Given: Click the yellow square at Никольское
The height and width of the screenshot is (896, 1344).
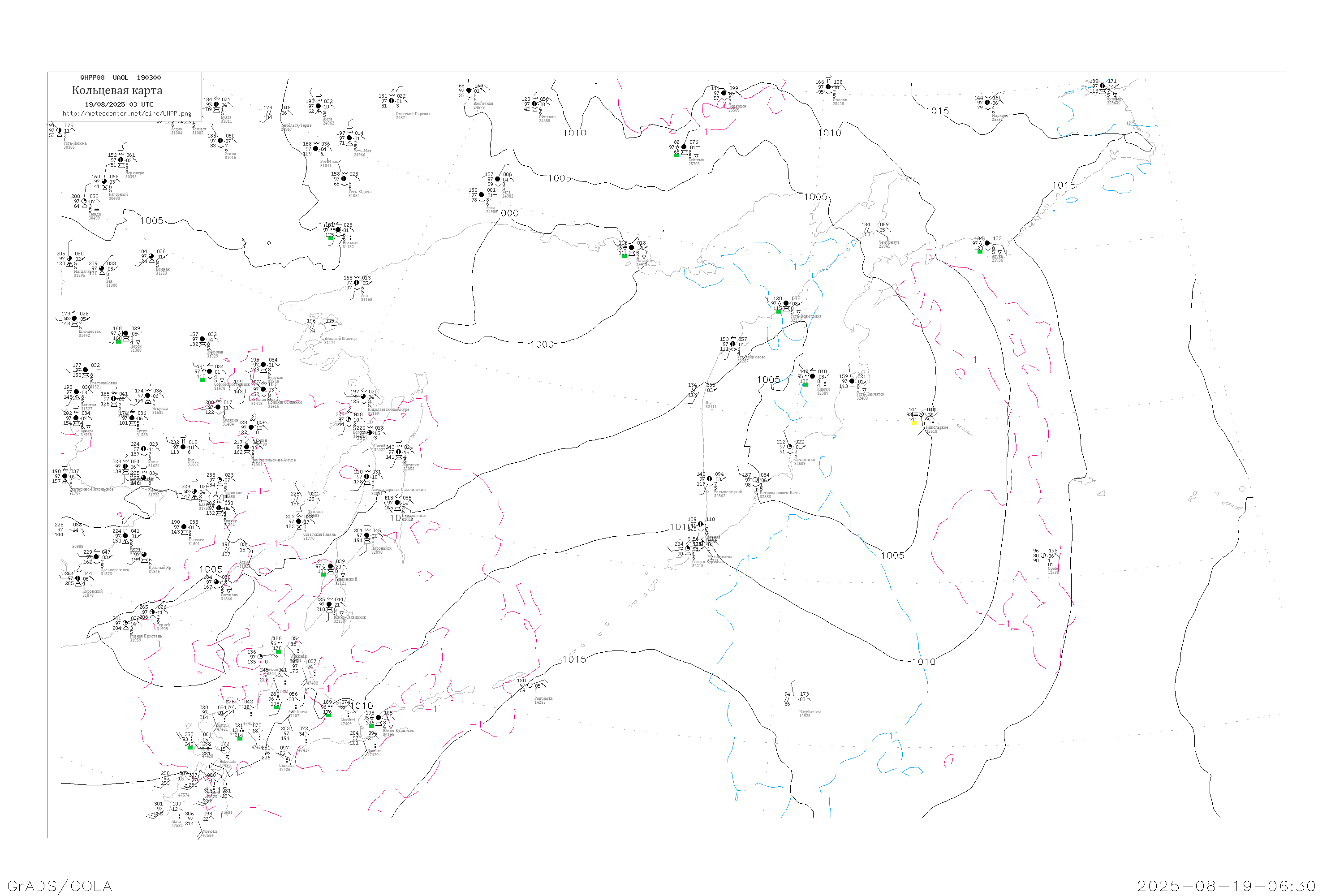Looking at the screenshot, I should pyautogui.click(x=914, y=423).
